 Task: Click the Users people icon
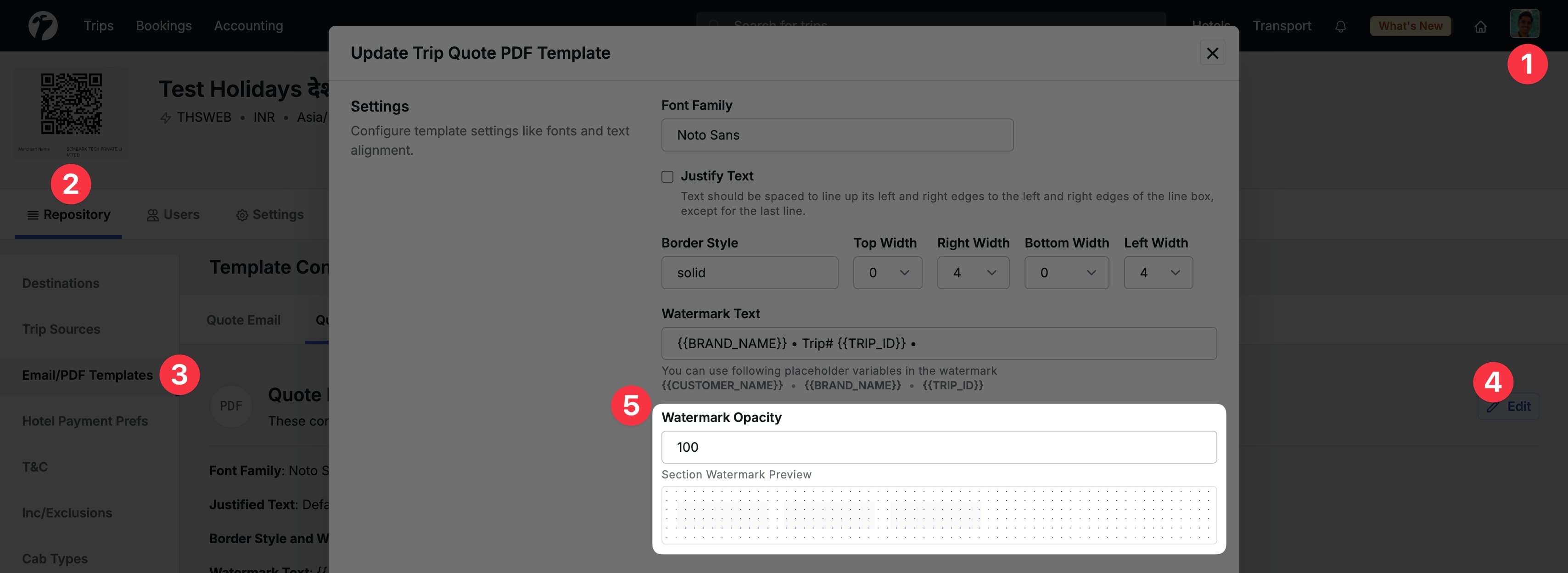click(x=152, y=214)
